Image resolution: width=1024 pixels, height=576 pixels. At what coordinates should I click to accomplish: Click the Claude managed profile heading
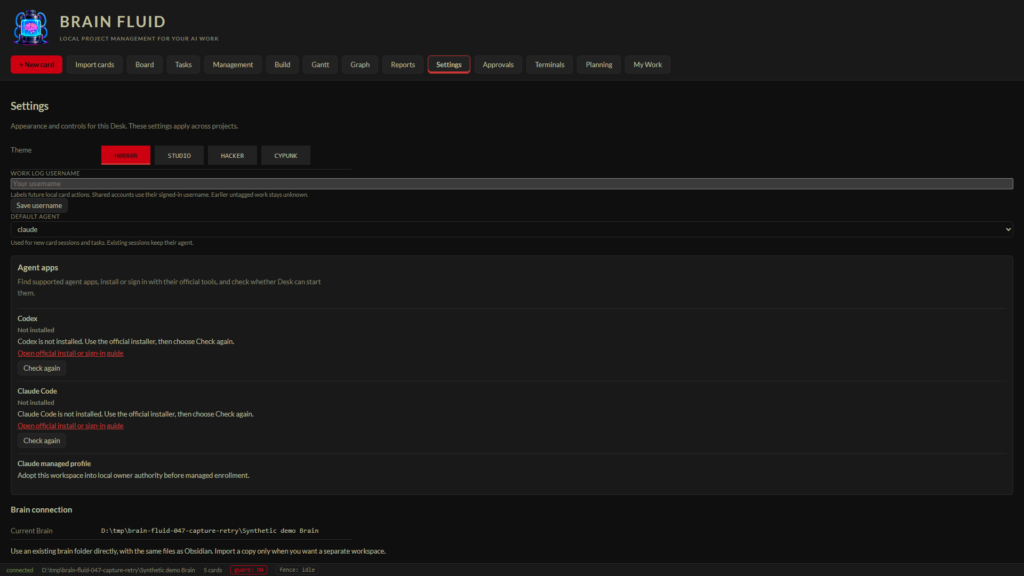pos(54,464)
